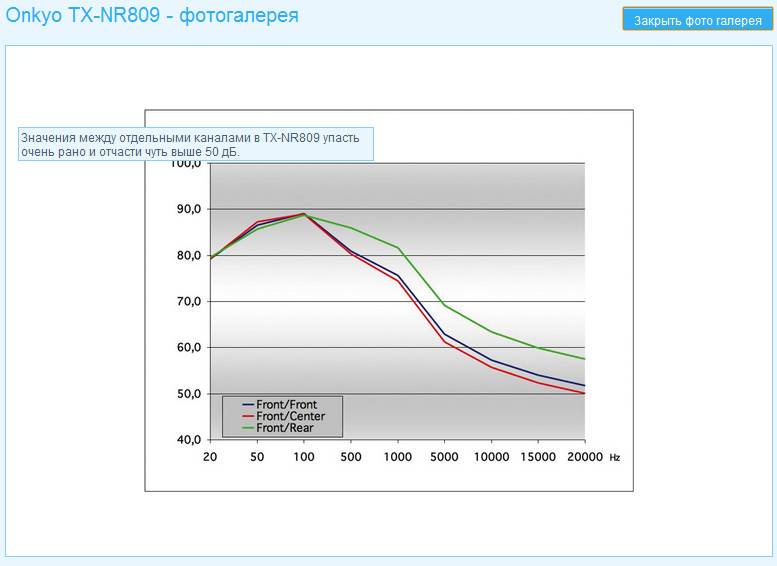Click the 'Front/Center' legend entry
The height and width of the screenshot is (566, 777).
click(x=284, y=416)
